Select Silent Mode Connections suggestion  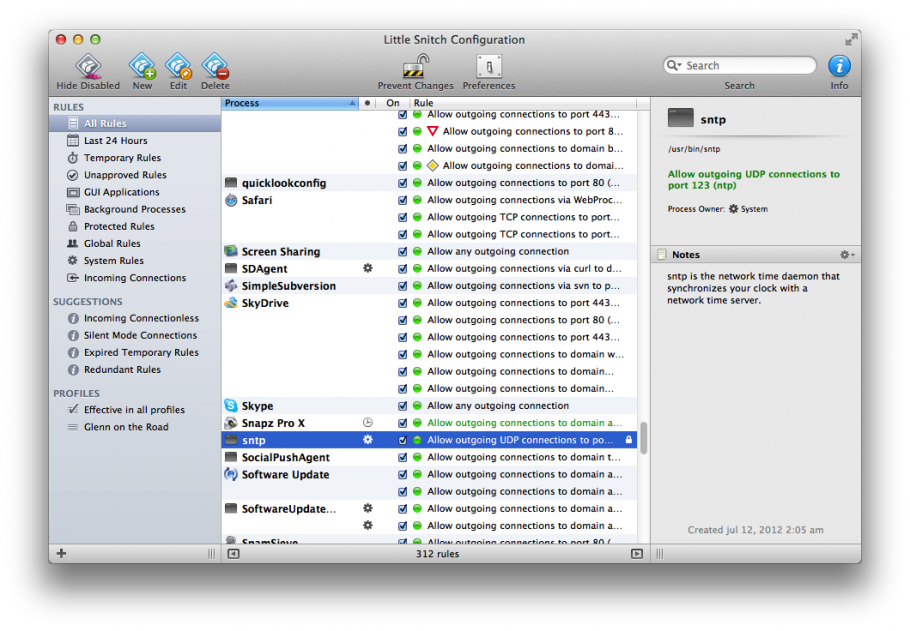tap(135, 335)
